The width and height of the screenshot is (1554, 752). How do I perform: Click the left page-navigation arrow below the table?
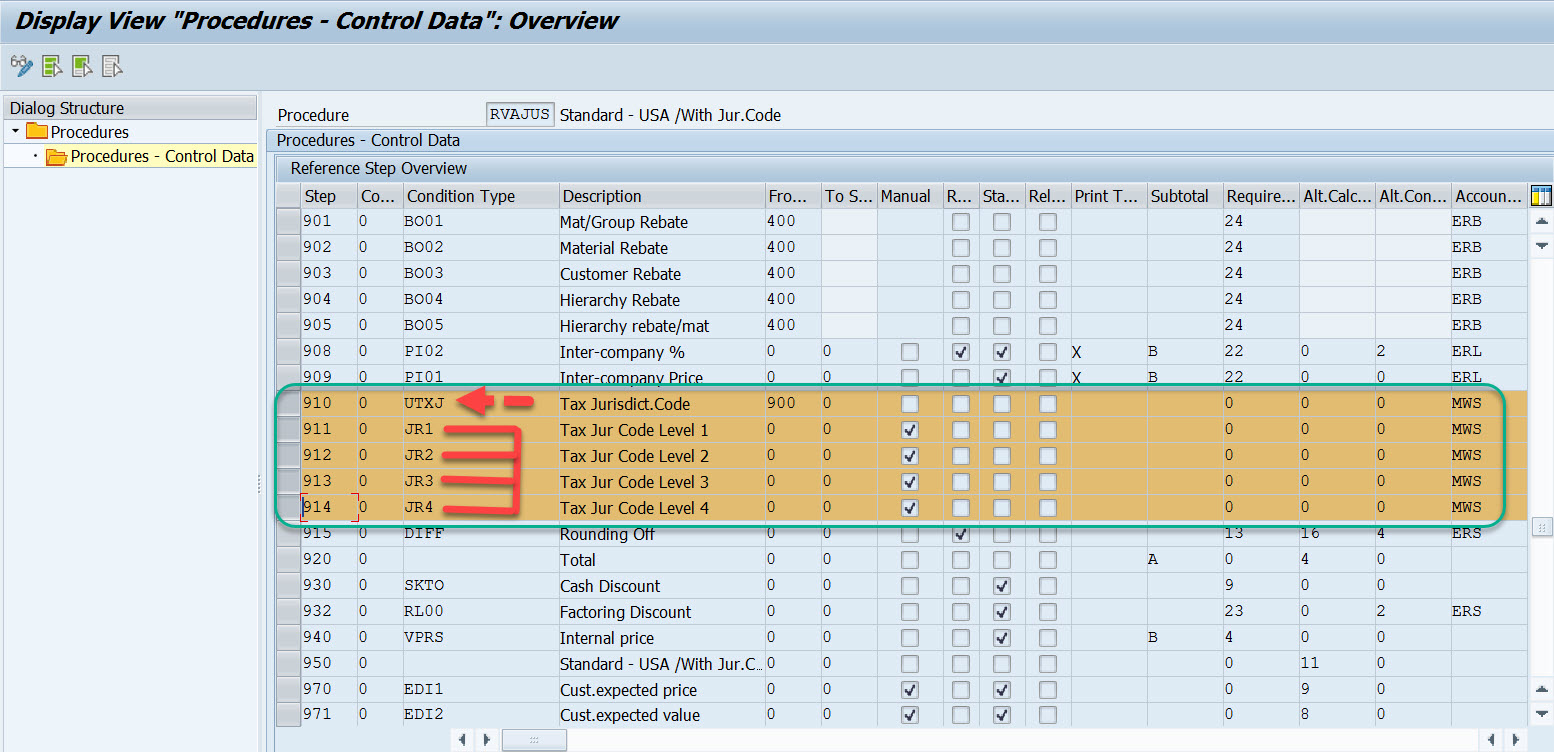(462, 739)
